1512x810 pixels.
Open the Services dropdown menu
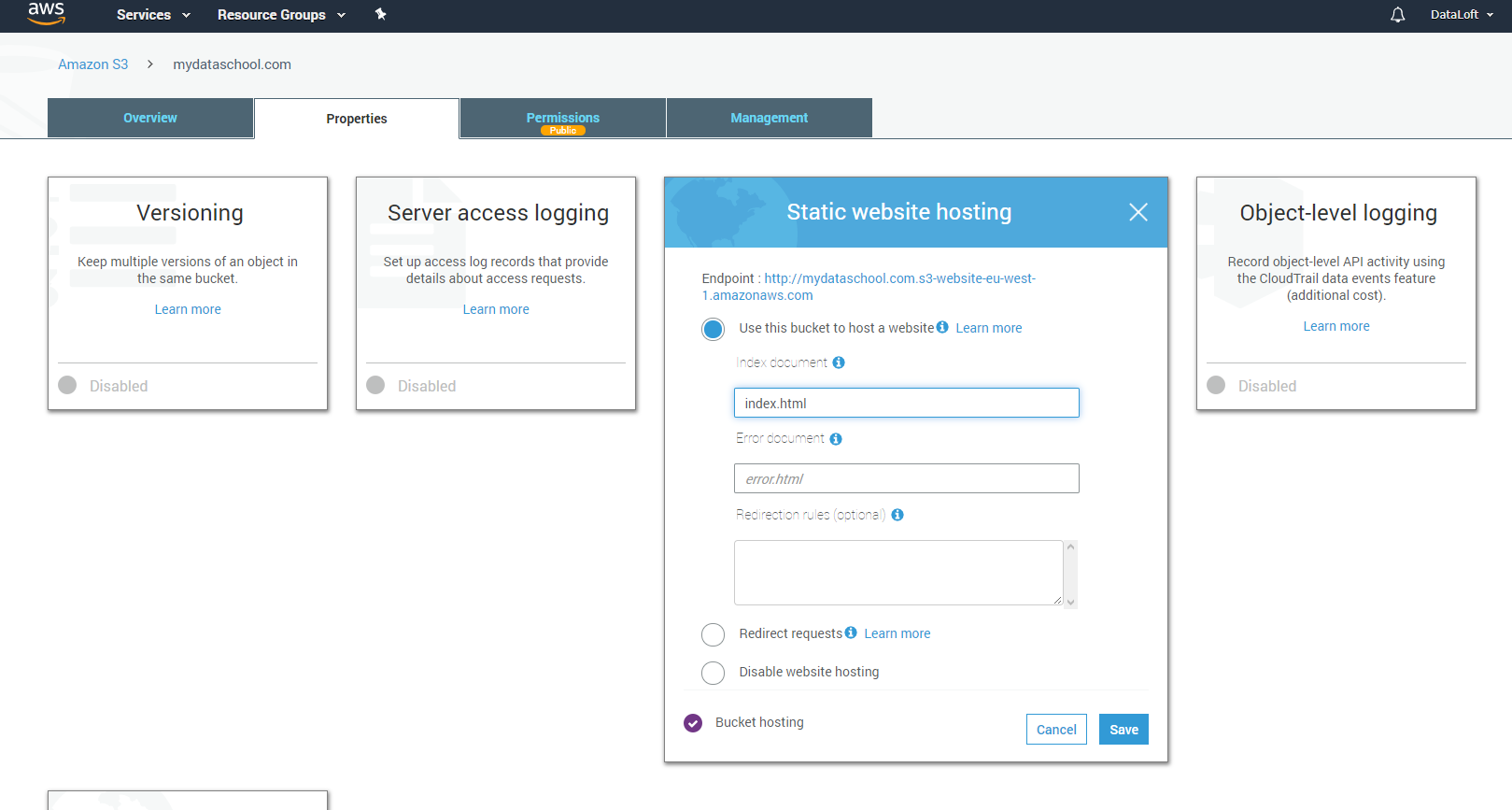click(153, 15)
